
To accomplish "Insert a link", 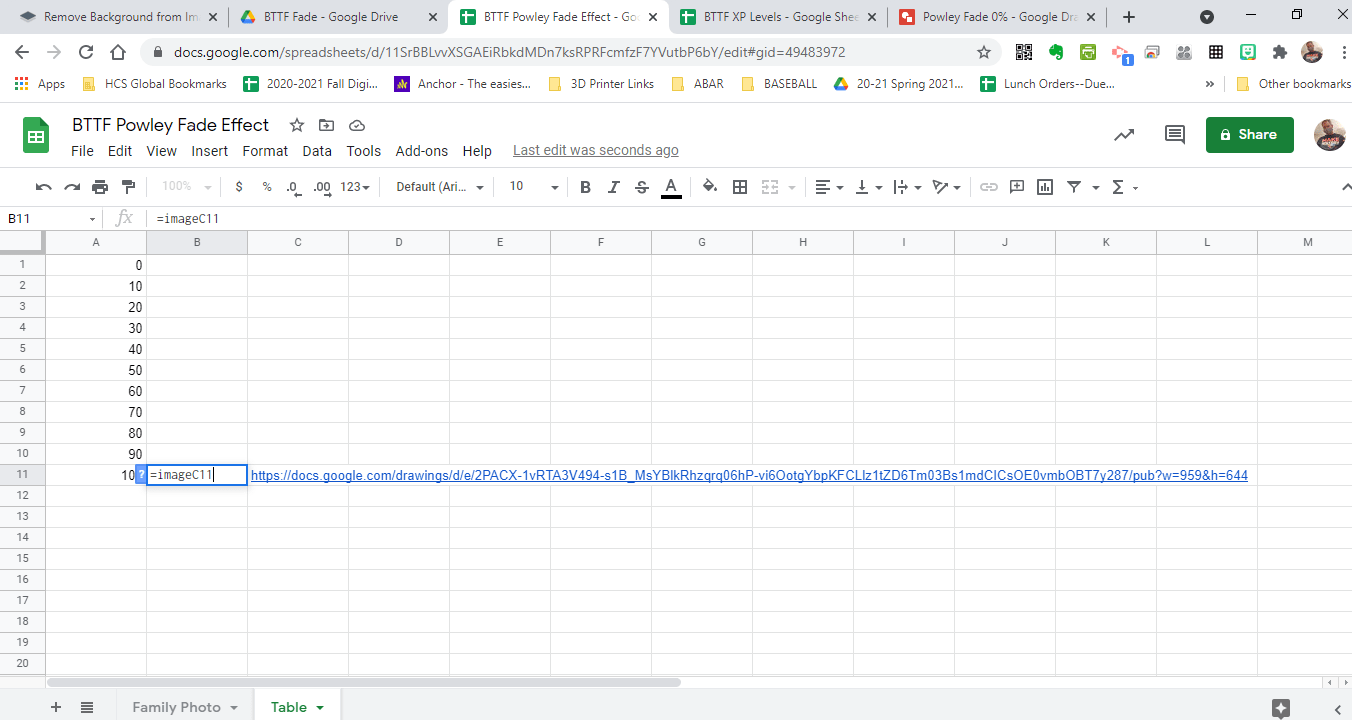I will click(x=989, y=187).
